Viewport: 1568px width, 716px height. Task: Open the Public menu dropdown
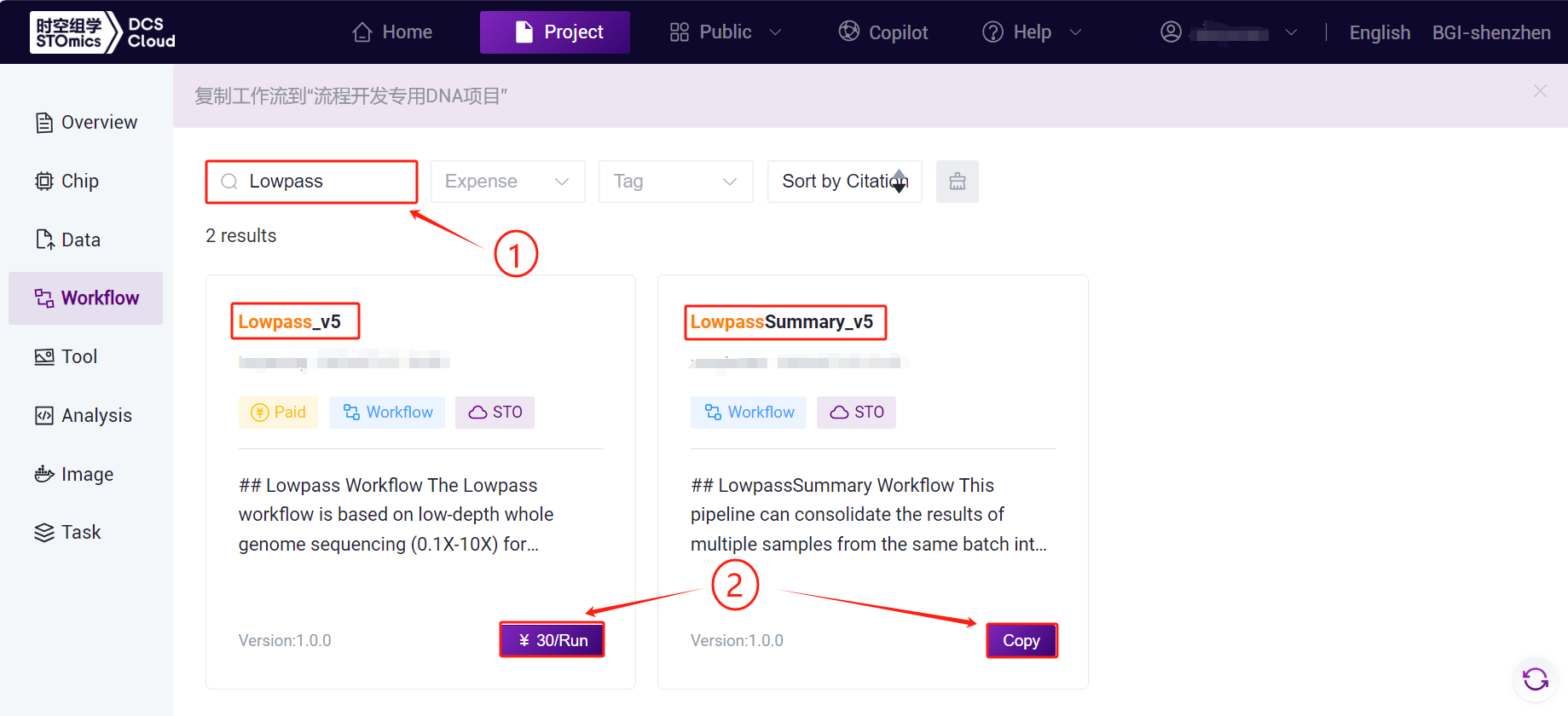click(x=725, y=32)
